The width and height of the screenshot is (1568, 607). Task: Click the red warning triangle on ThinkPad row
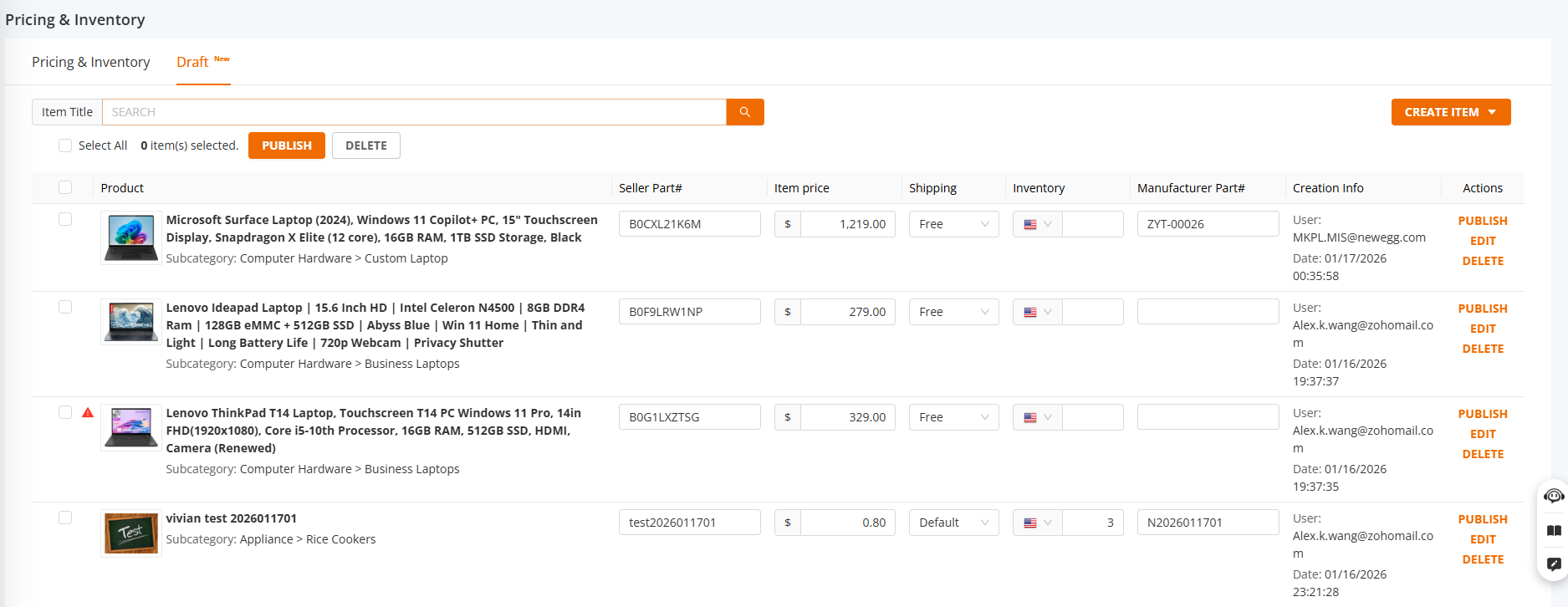(x=88, y=412)
